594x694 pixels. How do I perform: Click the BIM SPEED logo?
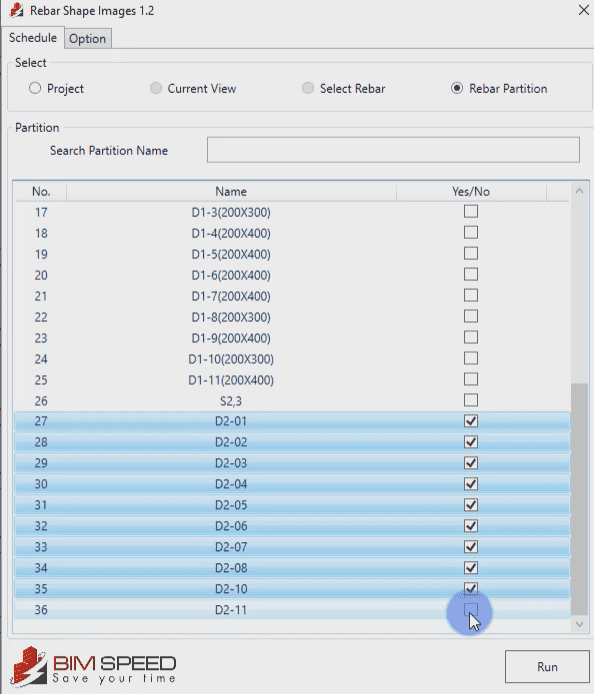coord(93,667)
